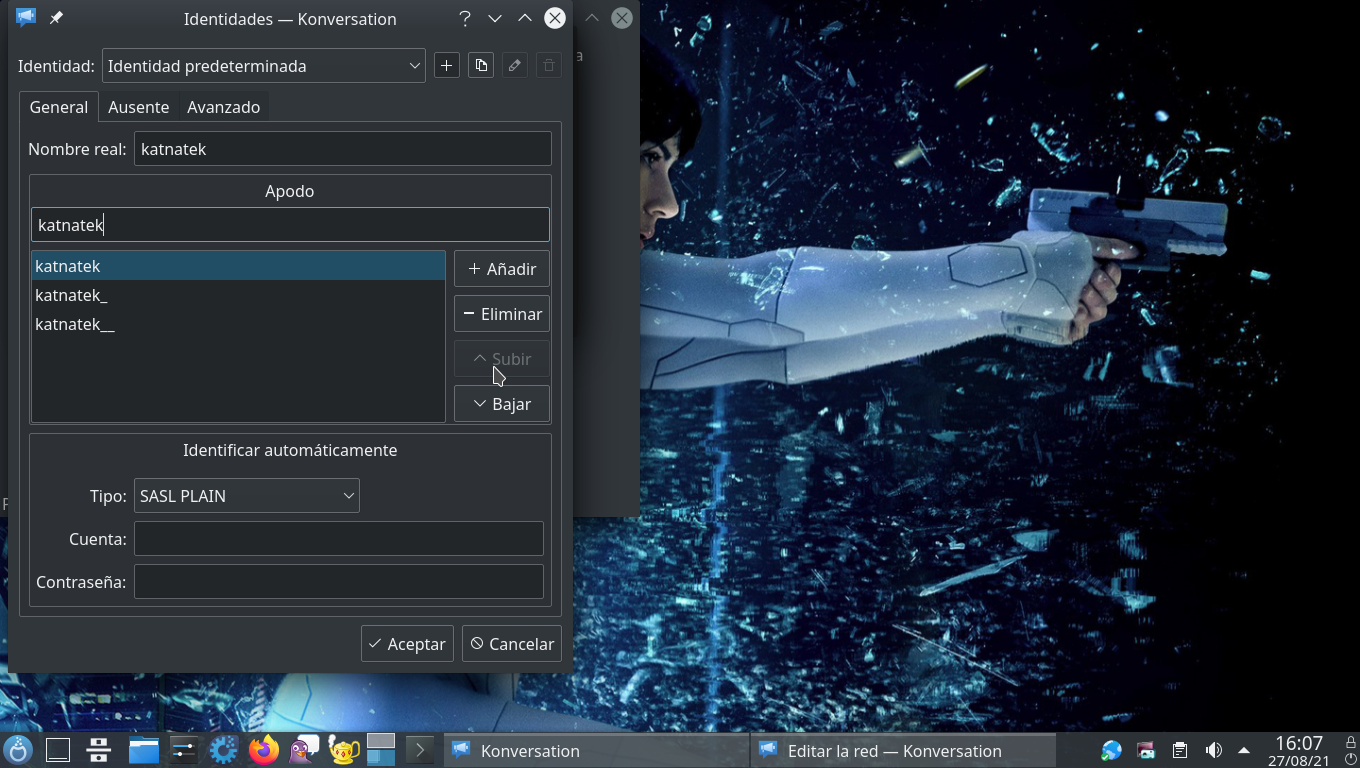The height and width of the screenshot is (768, 1360).
Task: Open the application launcher menu
Action: (x=18, y=749)
